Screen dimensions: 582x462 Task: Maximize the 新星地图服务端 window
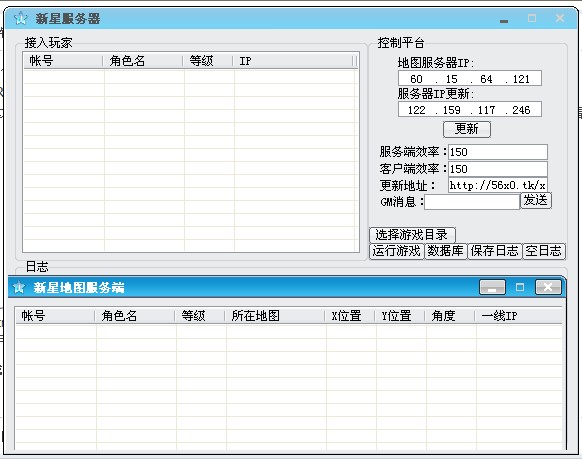pos(520,287)
